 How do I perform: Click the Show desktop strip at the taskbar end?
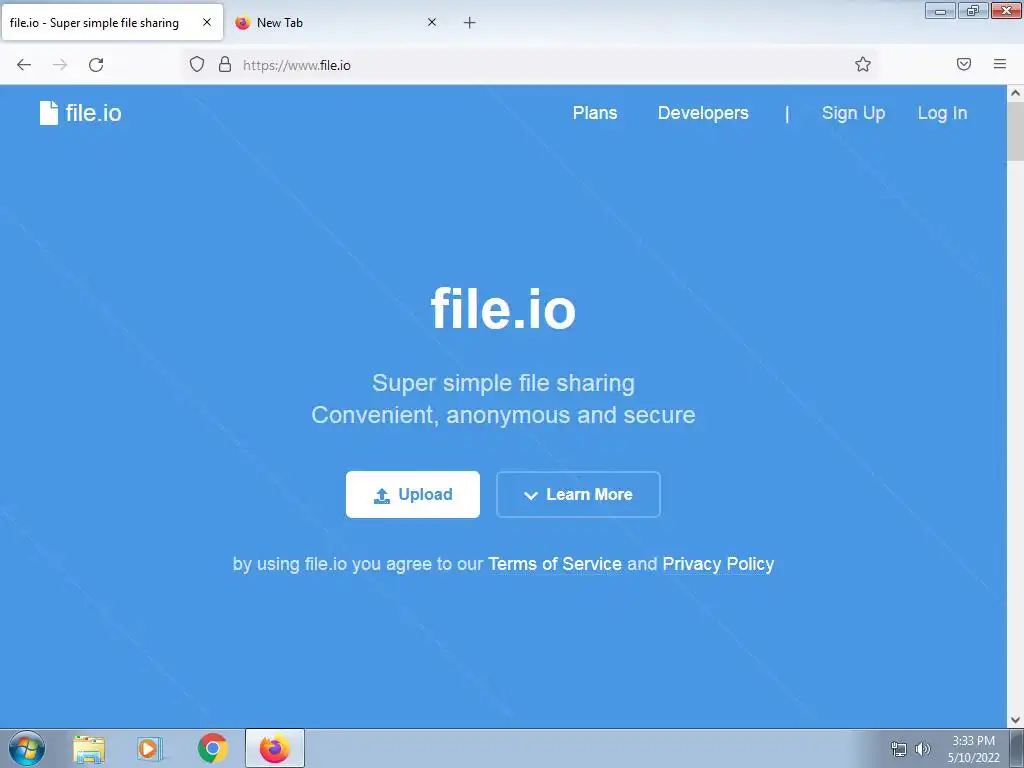coord(1017,749)
